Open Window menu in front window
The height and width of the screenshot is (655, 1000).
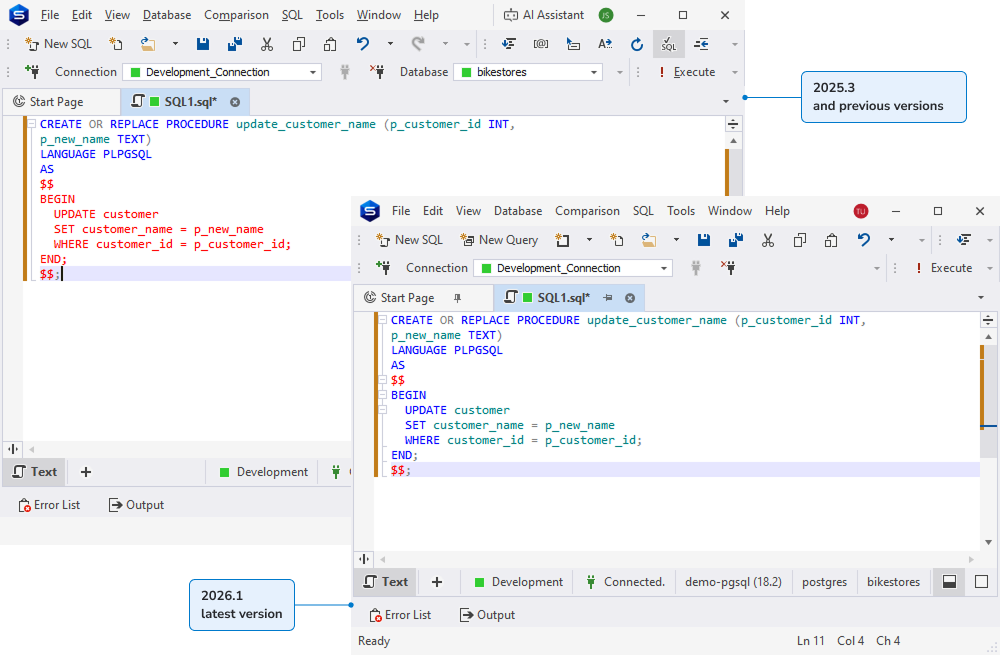(730, 210)
